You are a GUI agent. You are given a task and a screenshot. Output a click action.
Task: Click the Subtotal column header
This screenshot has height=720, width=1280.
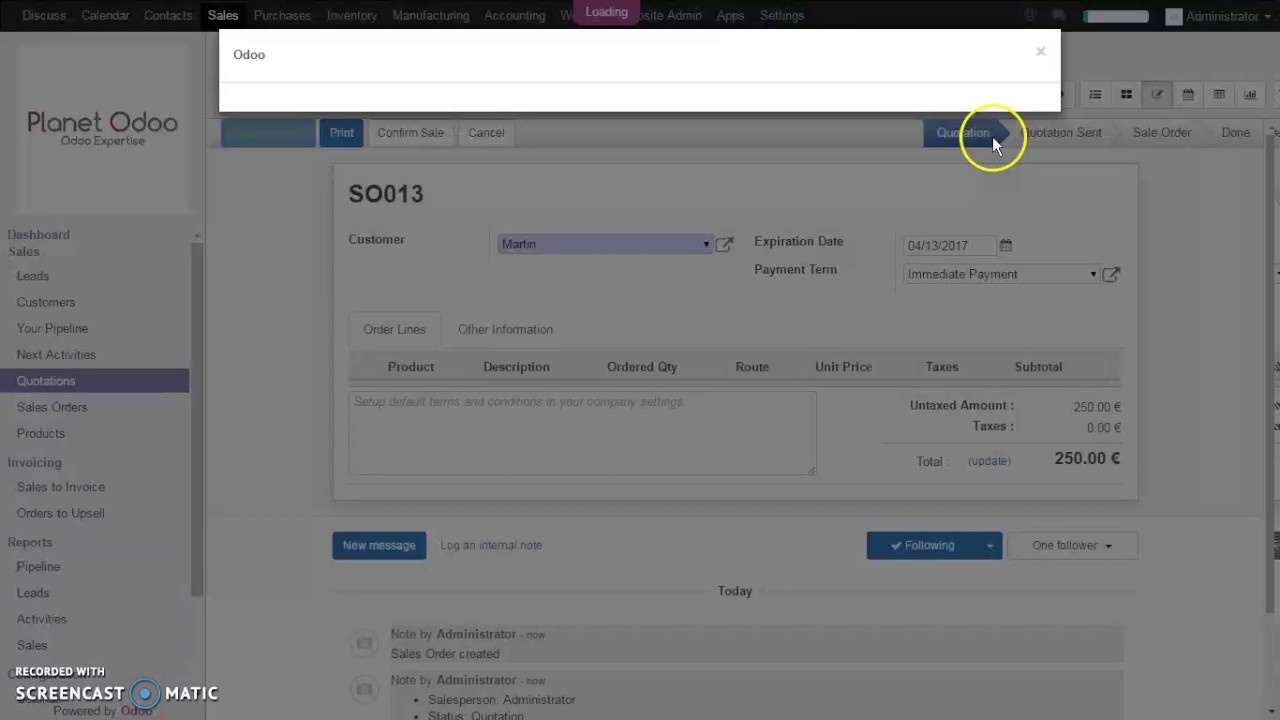pyautogui.click(x=1038, y=367)
